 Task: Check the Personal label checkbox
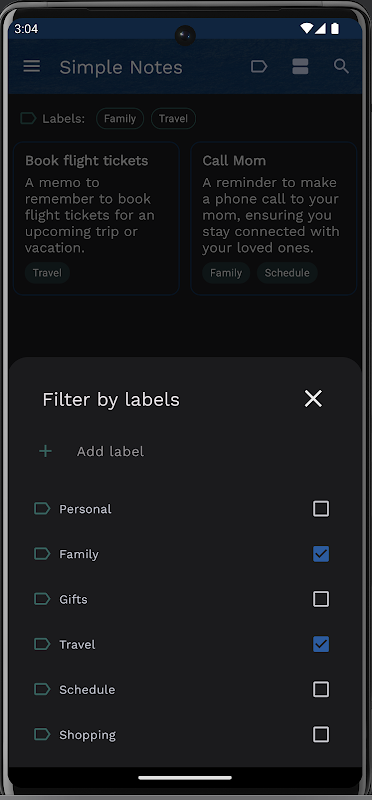coord(321,509)
